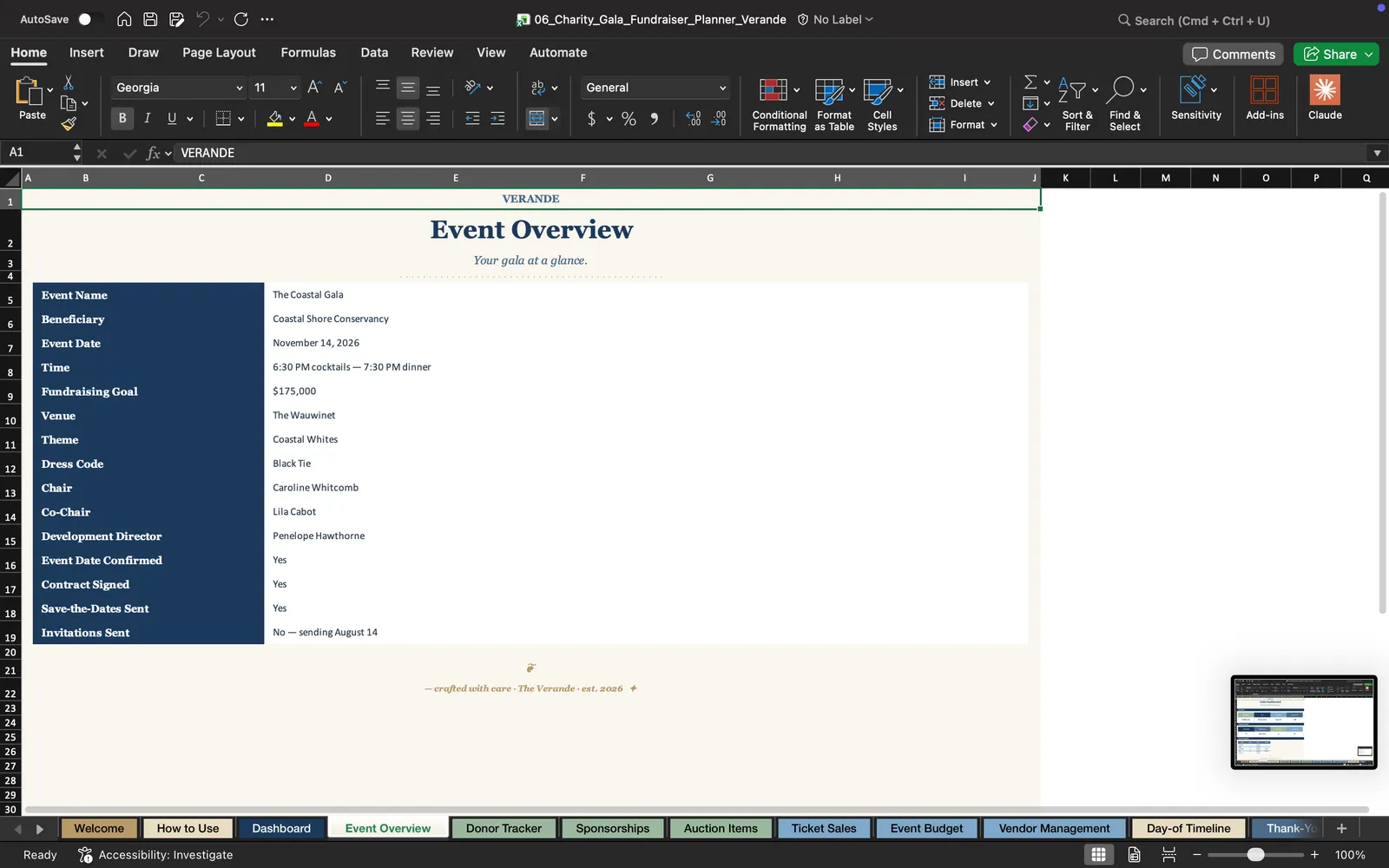Switch to Page Break Preview view
Viewport: 1389px width, 868px height.
click(x=1168, y=855)
